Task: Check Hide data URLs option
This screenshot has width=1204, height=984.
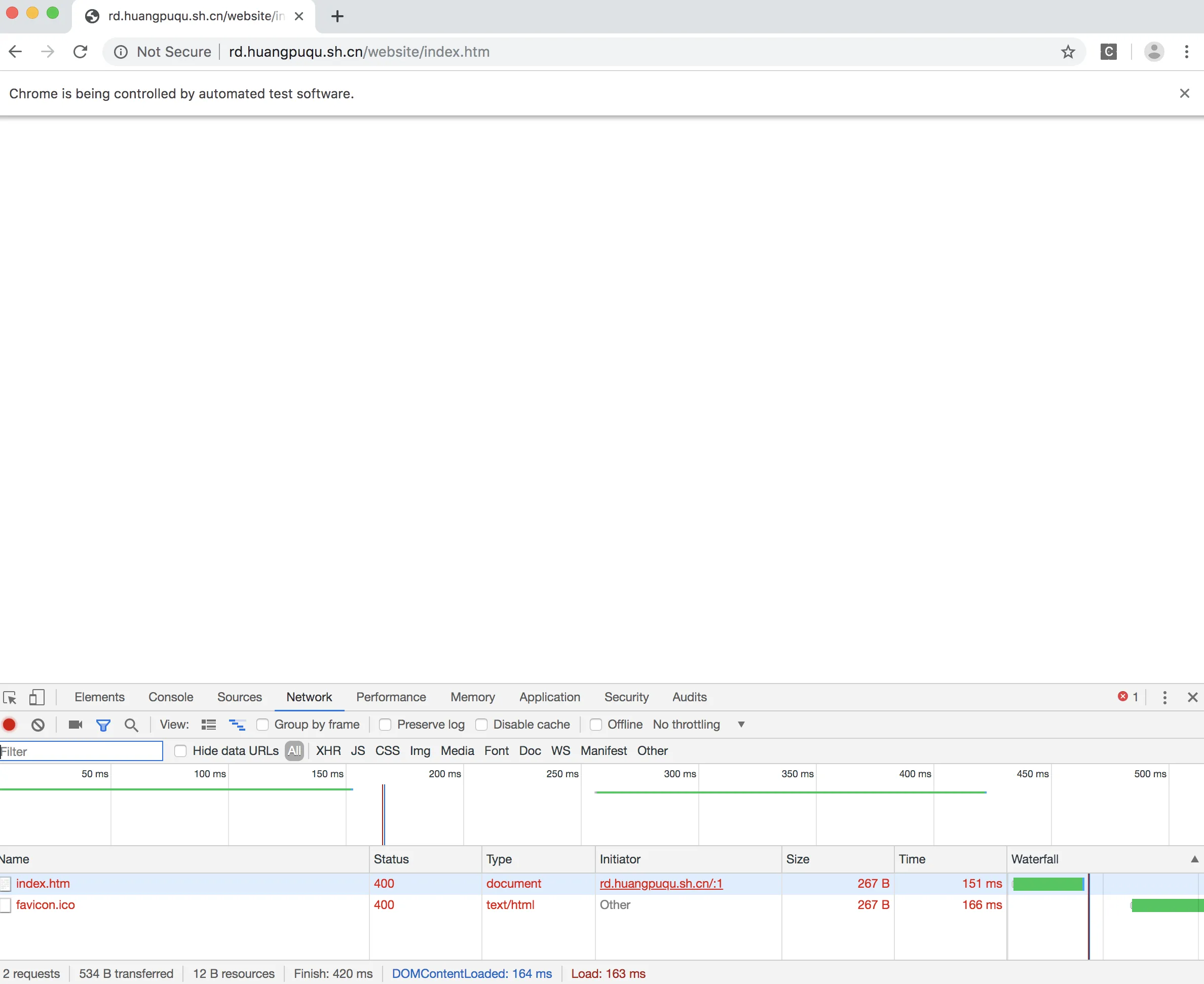Action: pyautogui.click(x=180, y=750)
